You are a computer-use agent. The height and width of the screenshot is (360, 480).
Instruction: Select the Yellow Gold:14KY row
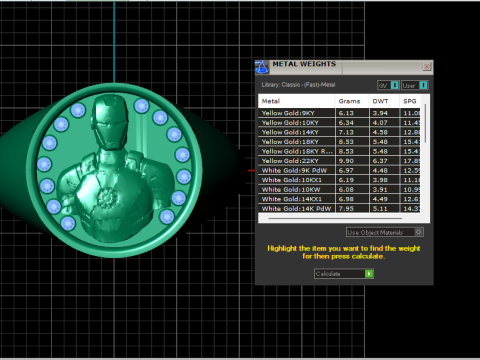tap(339, 132)
